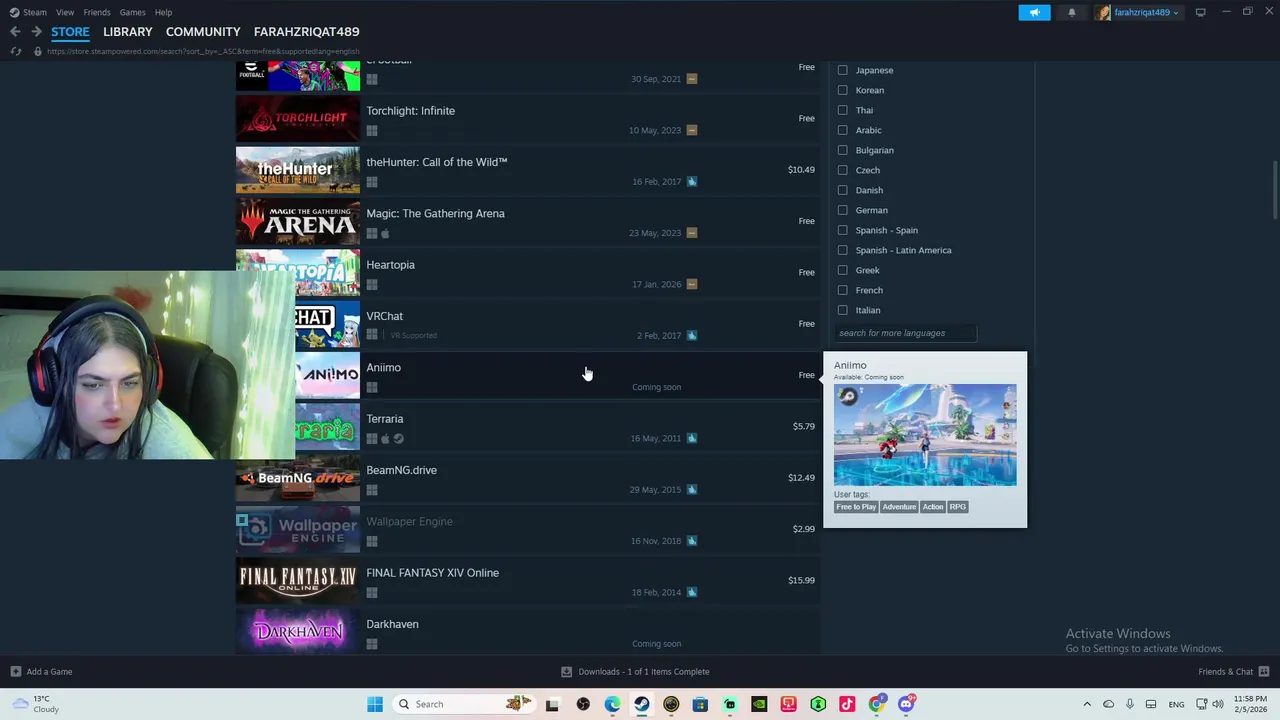This screenshot has height=720, width=1280.
Task: Open Microsoft Store from the taskbar
Action: [x=700, y=704]
